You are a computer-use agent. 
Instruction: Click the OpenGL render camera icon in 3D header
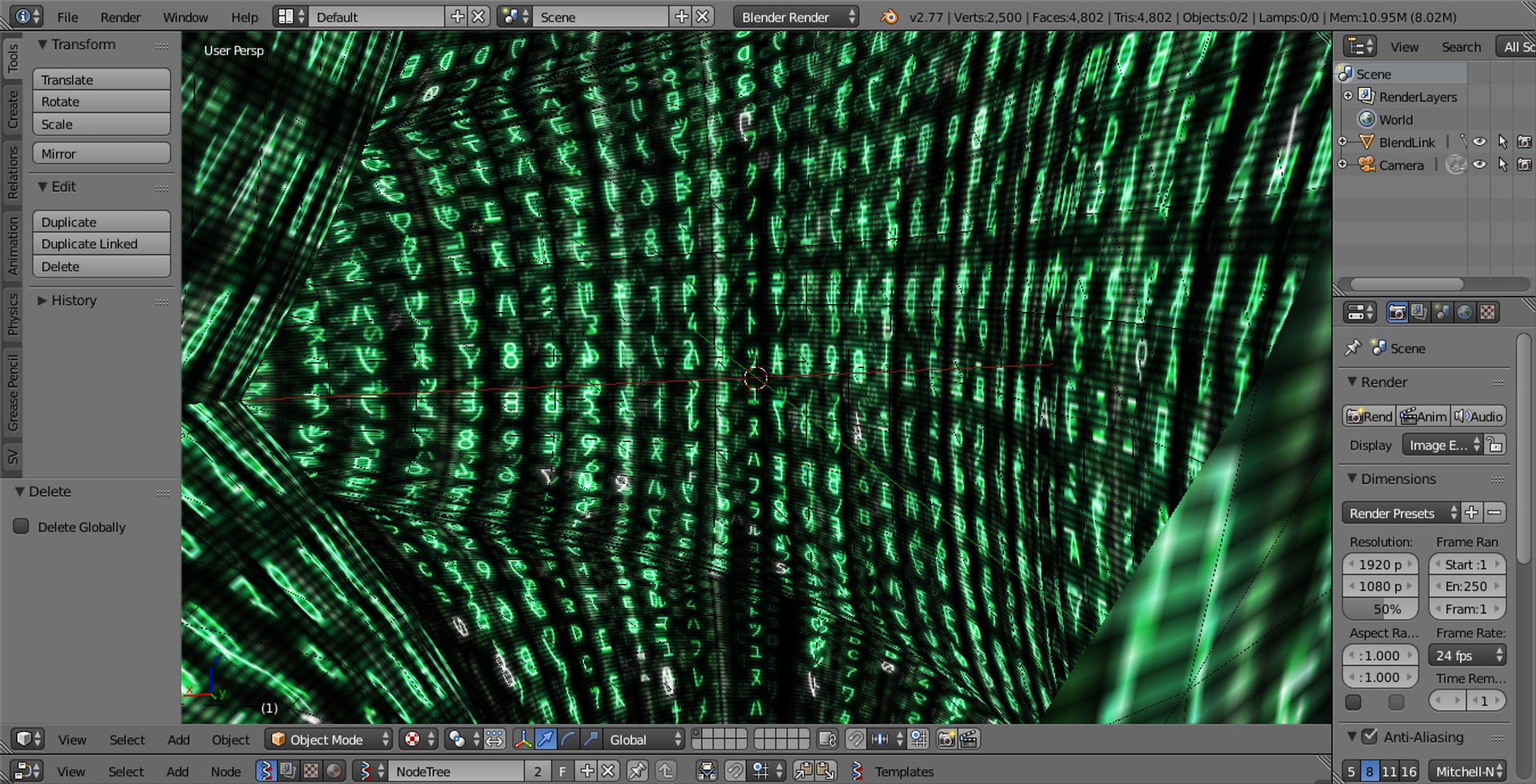[946, 739]
